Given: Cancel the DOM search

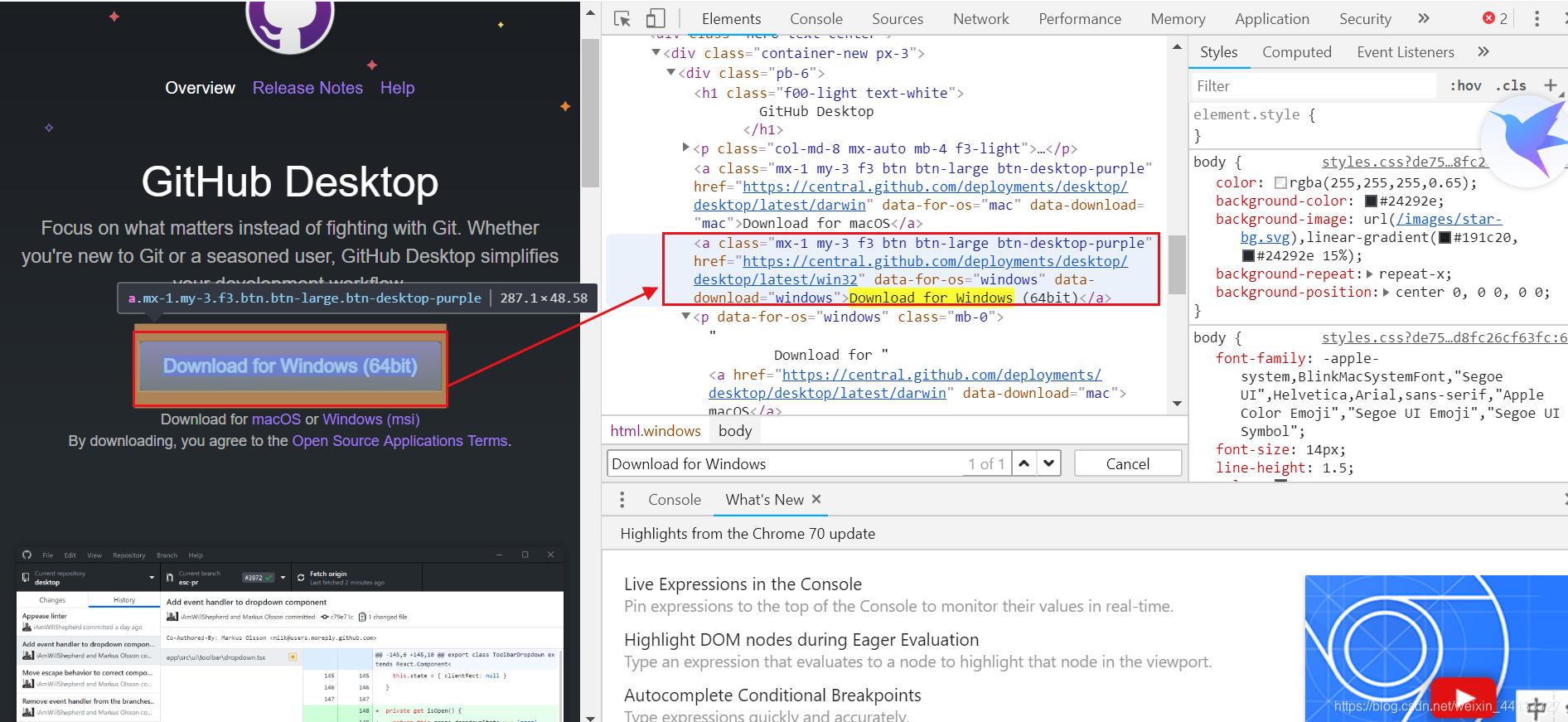Looking at the screenshot, I should (x=1127, y=463).
